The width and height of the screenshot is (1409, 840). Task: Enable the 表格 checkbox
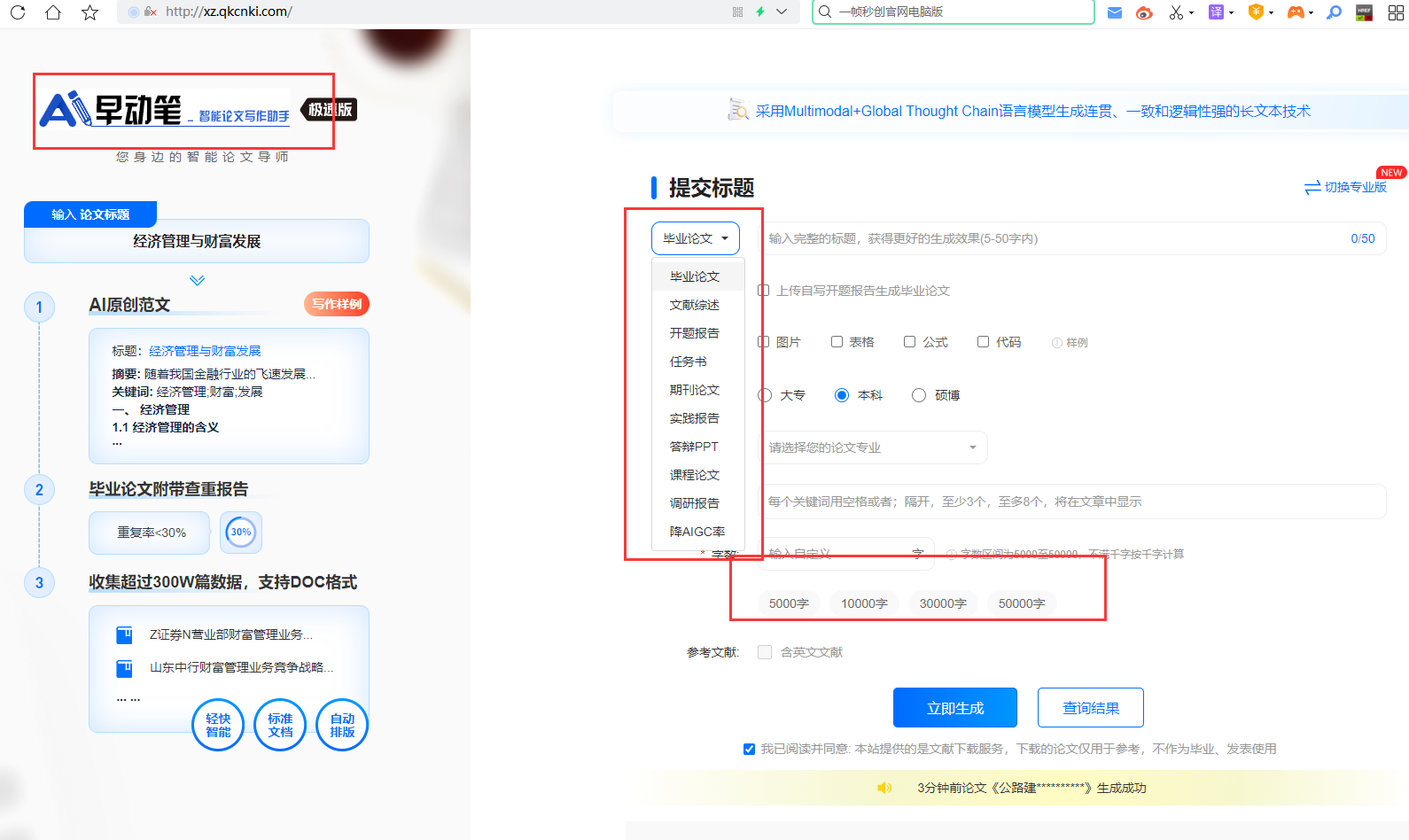pyautogui.click(x=837, y=342)
